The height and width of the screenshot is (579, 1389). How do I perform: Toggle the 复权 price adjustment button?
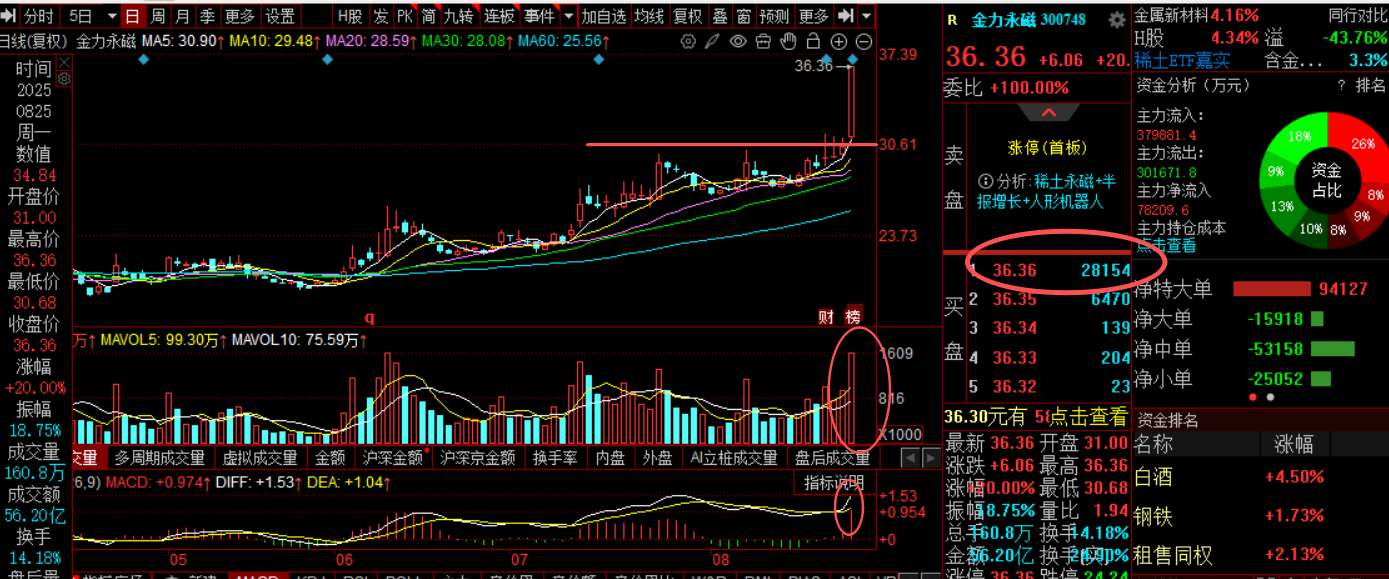pos(687,16)
